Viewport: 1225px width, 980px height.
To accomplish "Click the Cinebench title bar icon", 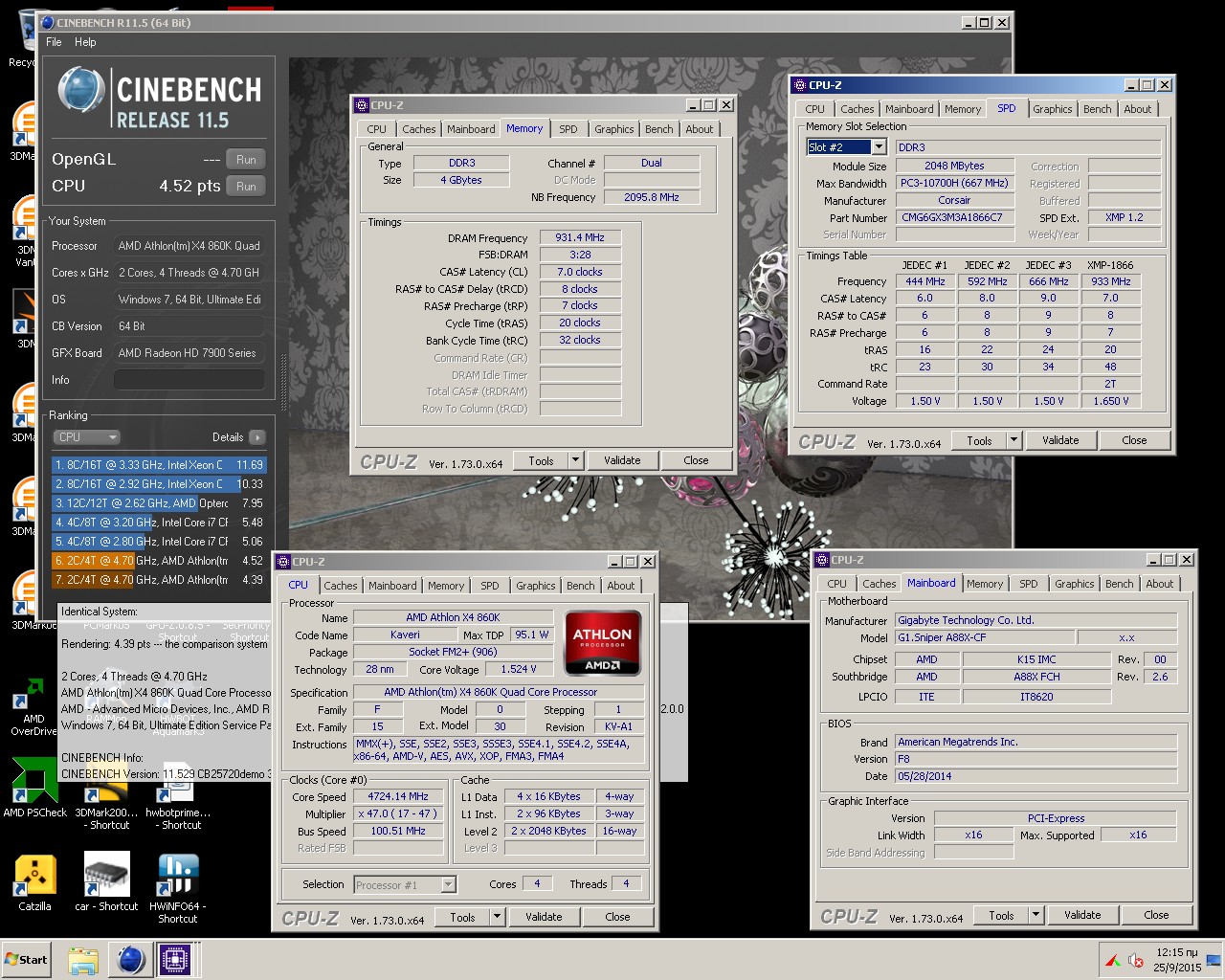I will [x=47, y=22].
